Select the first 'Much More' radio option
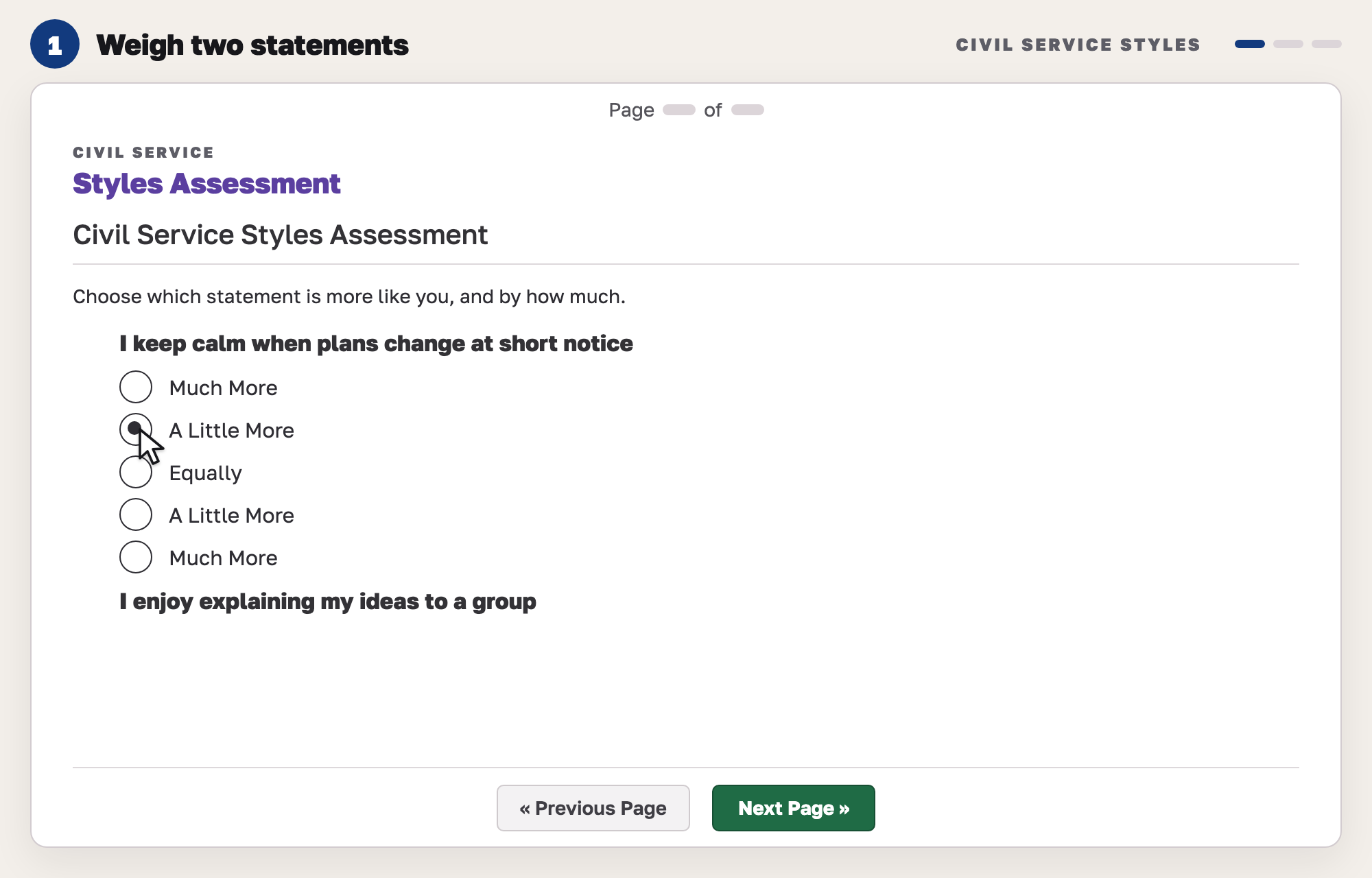This screenshot has height=878, width=1372. [136, 387]
